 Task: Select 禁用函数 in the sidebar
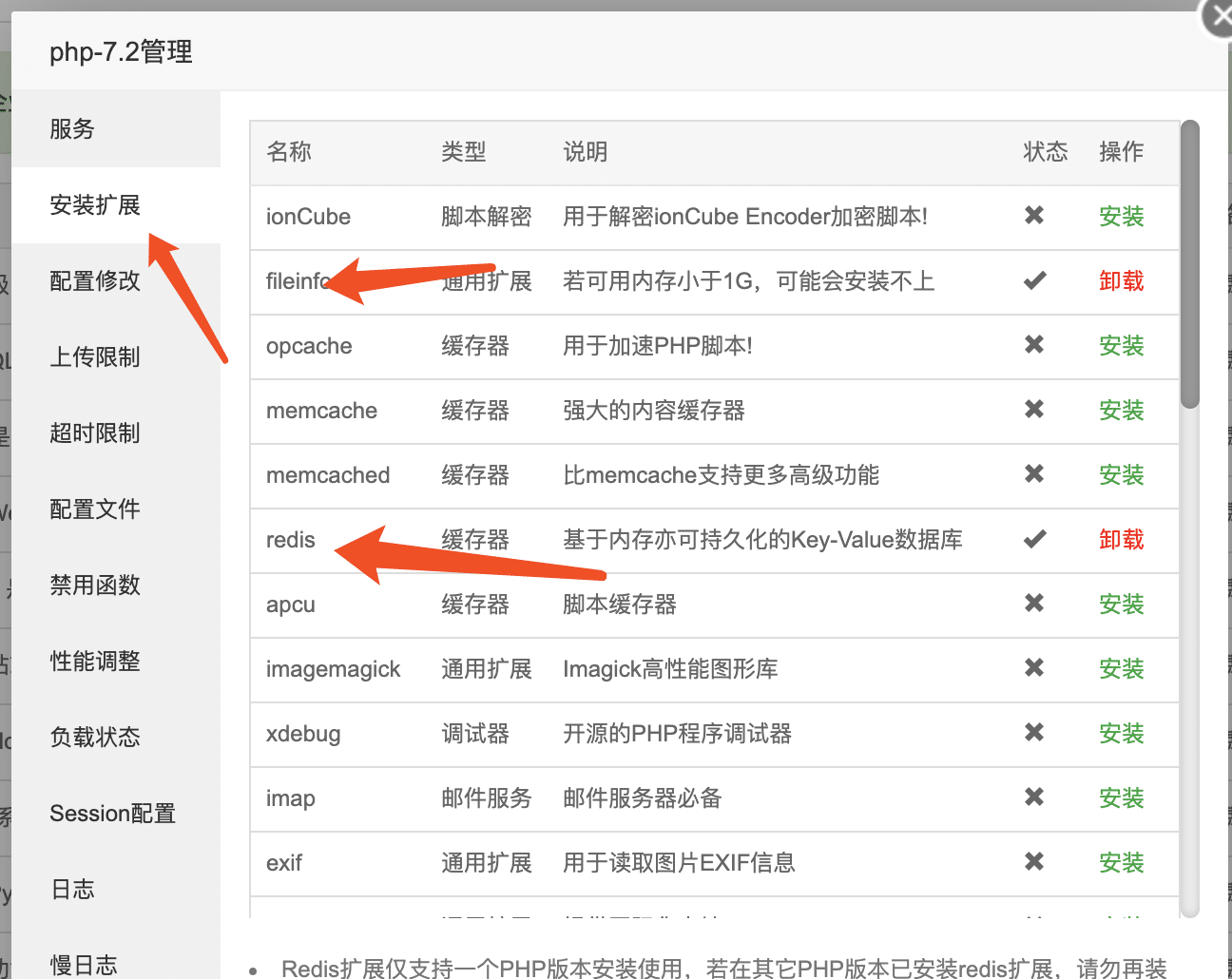pos(94,585)
